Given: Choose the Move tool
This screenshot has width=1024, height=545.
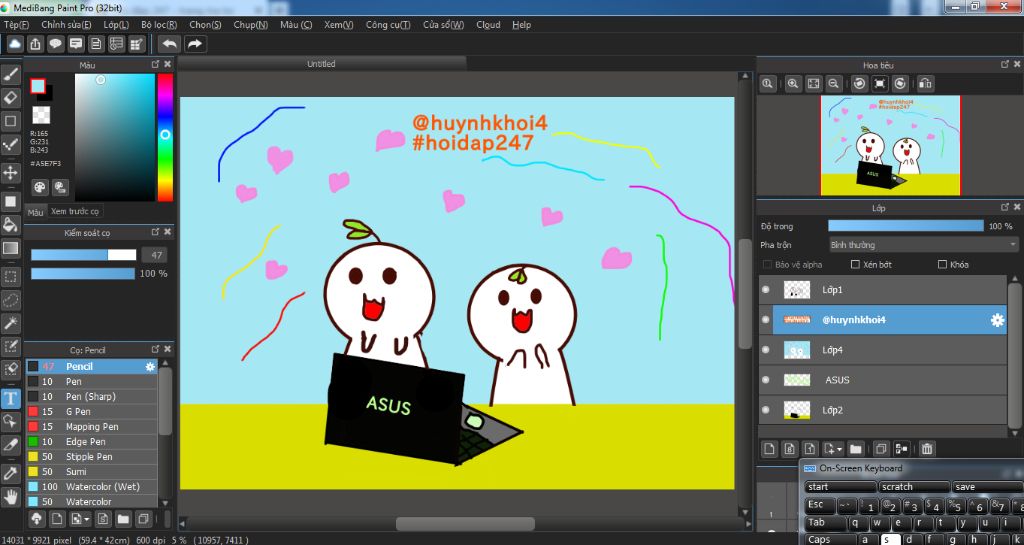Looking at the screenshot, I should tap(10, 172).
